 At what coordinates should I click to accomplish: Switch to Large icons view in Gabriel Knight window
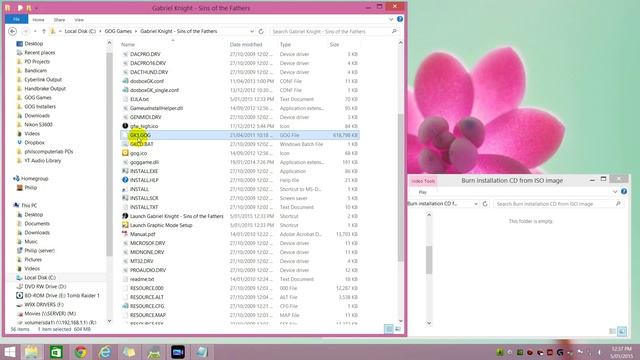tap(398, 329)
